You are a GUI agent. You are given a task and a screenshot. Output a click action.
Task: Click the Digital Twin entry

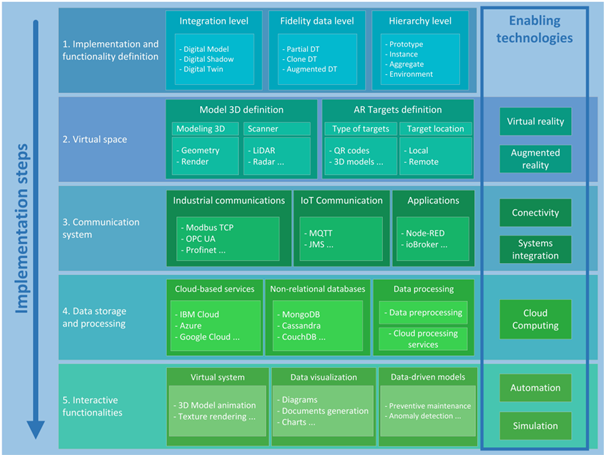(201, 69)
